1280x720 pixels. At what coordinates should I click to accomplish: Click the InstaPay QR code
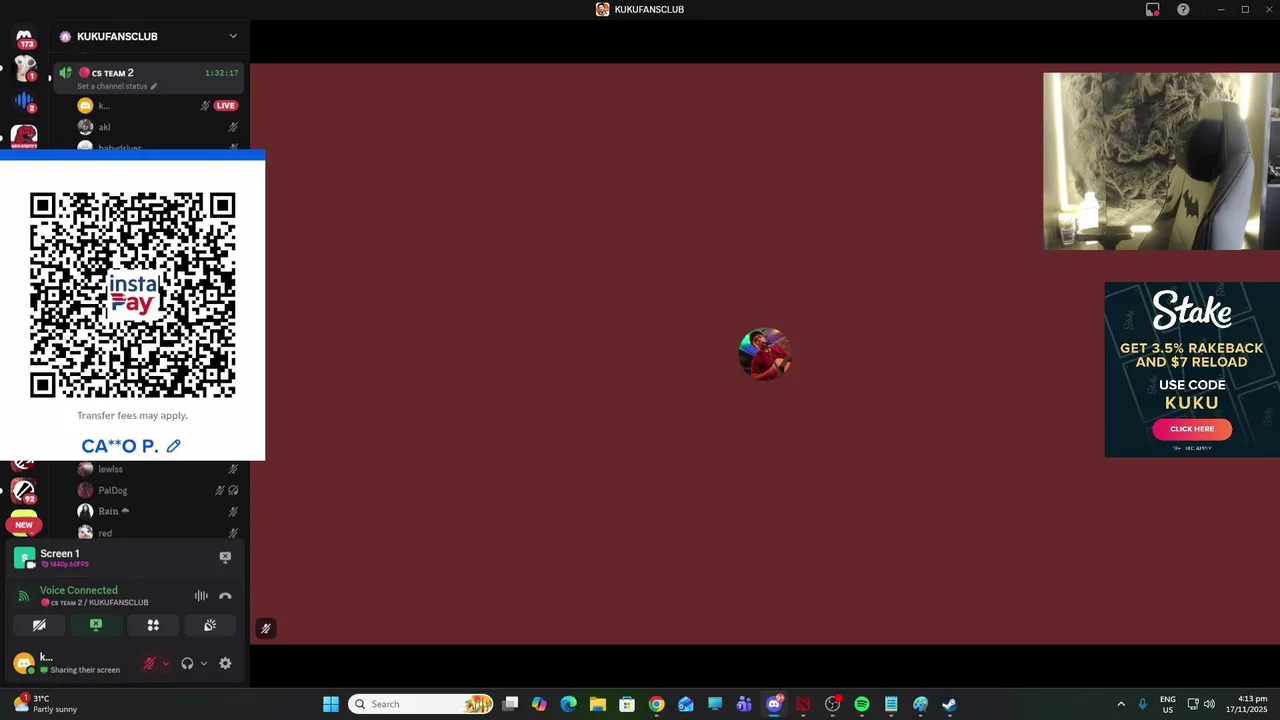132,296
